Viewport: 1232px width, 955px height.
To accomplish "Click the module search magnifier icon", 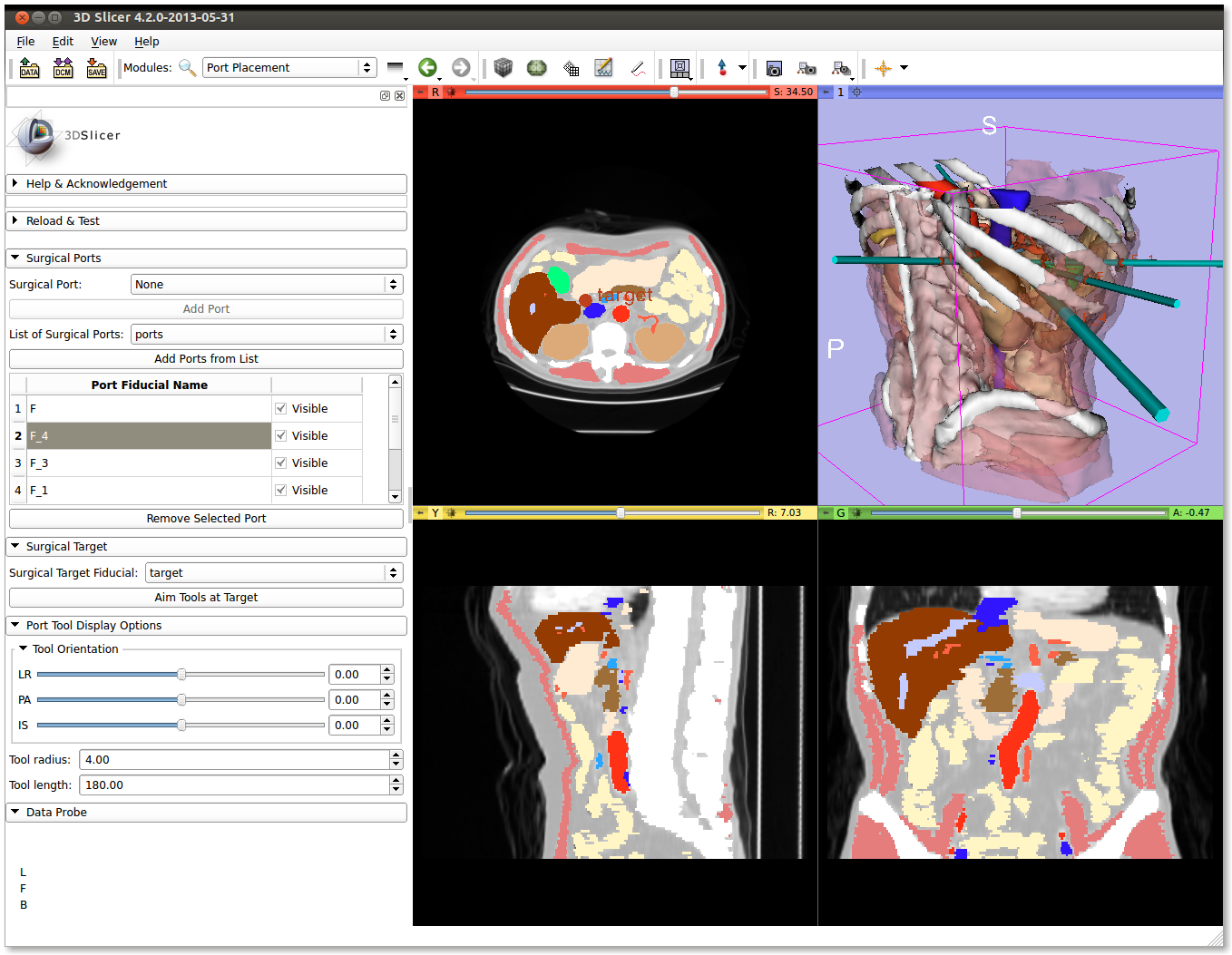I will pos(187,68).
